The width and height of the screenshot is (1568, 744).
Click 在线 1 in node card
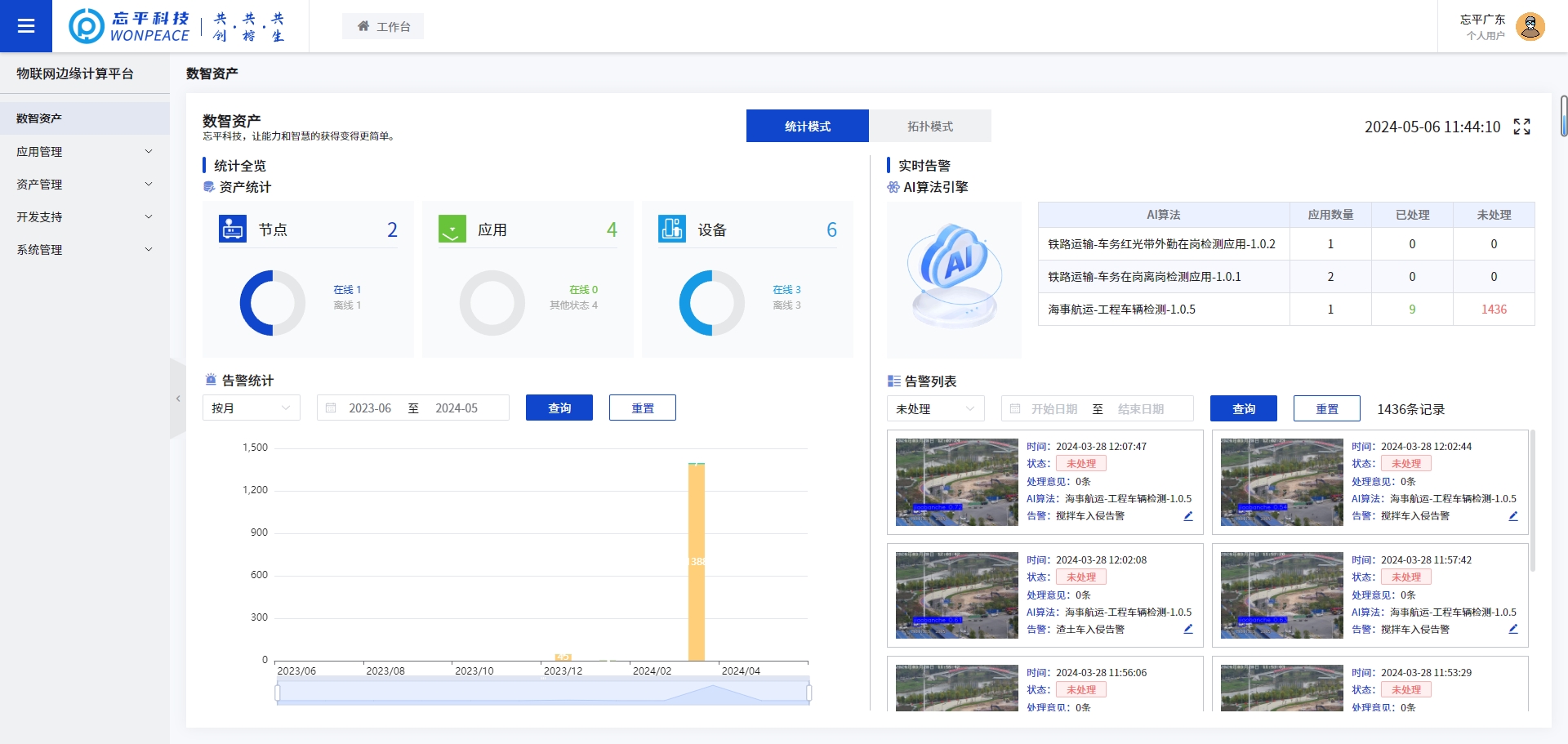pos(347,289)
